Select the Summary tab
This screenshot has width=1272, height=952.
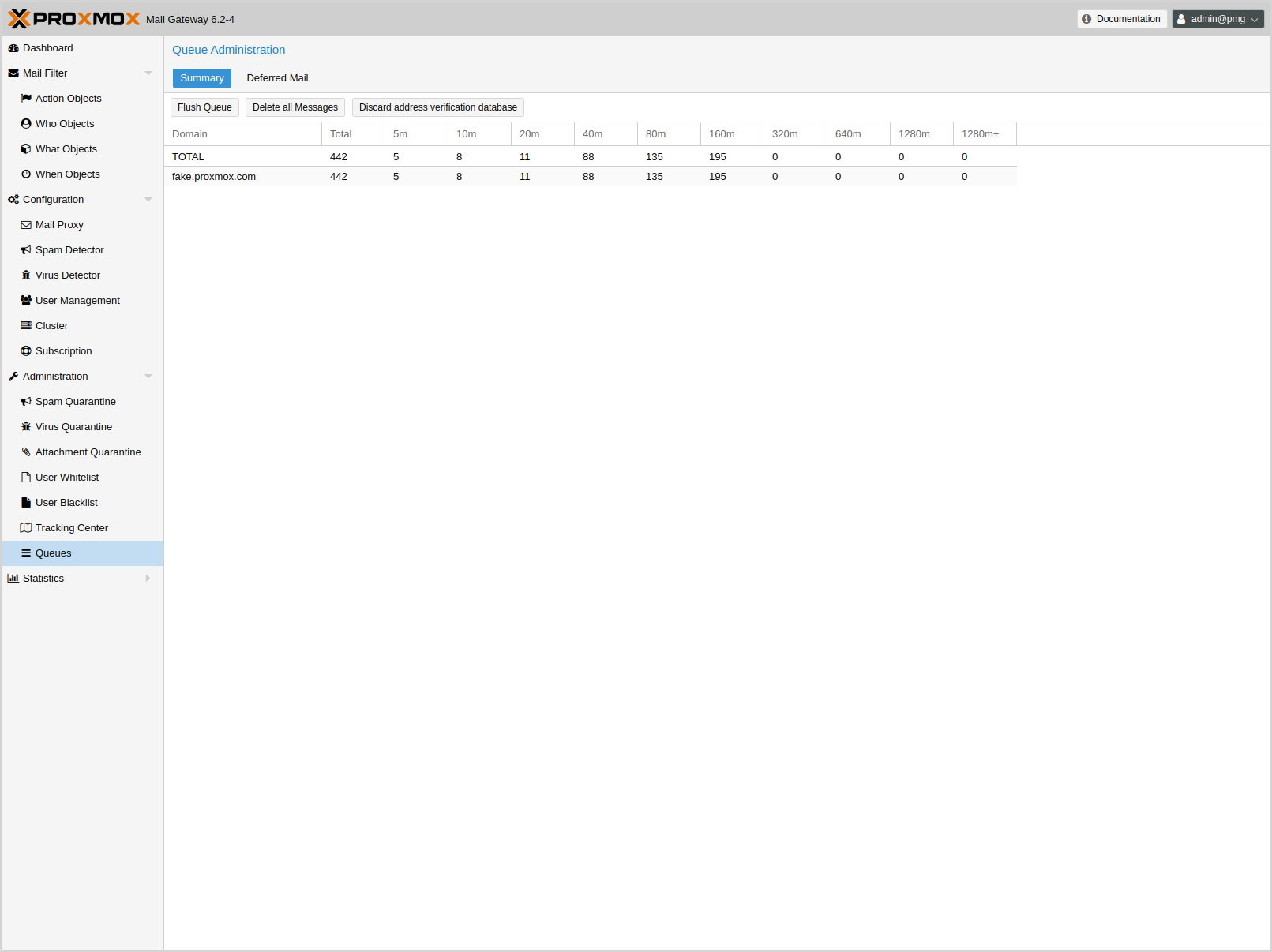202,78
